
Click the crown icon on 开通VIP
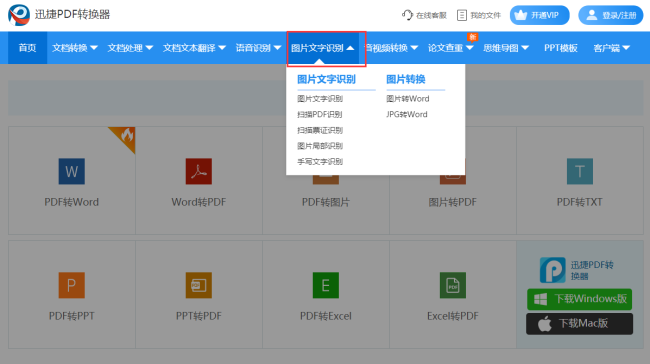521,15
